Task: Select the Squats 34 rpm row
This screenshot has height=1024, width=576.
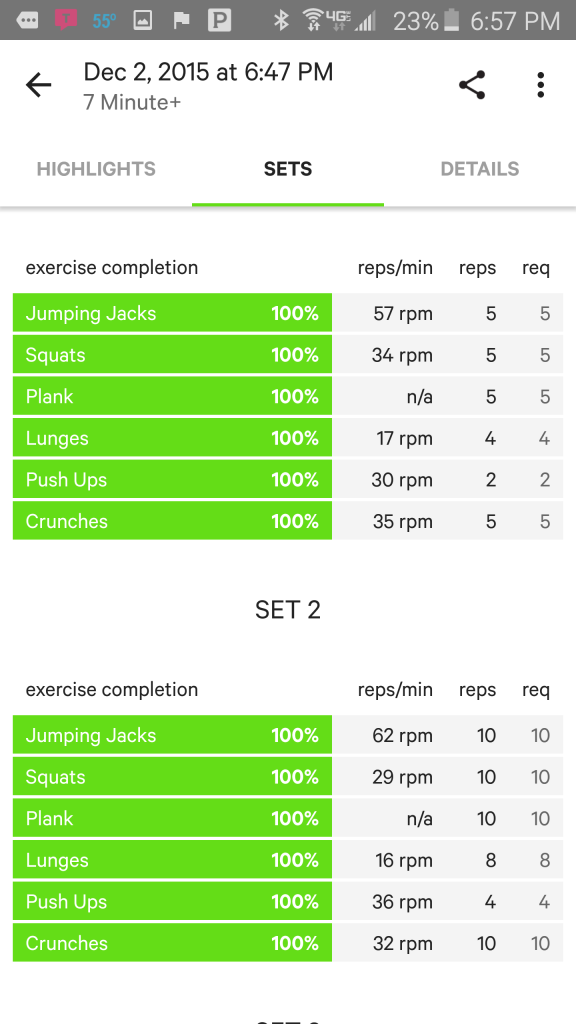Action: [x=288, y=355]
